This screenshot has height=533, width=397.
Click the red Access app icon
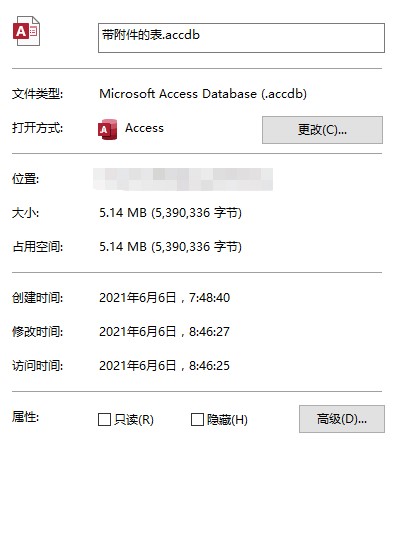coord(107,129)
